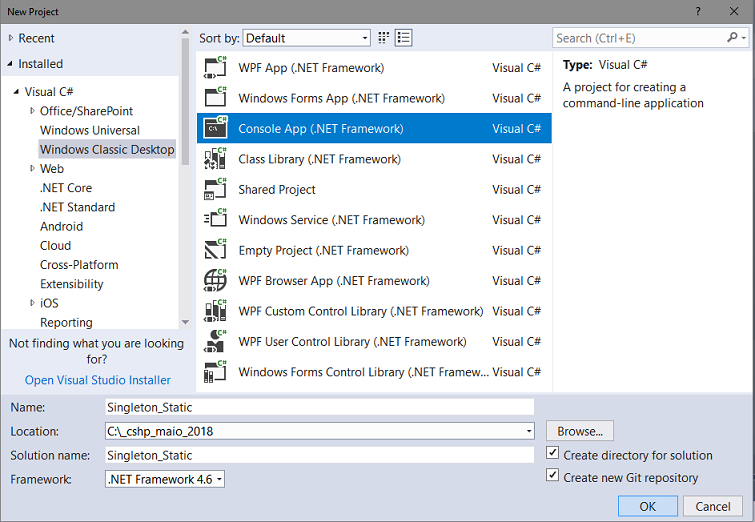Select WPF App (.NET Framework) text
The height and width of the screenshot is (522, 755).
[x=311, y=68]
